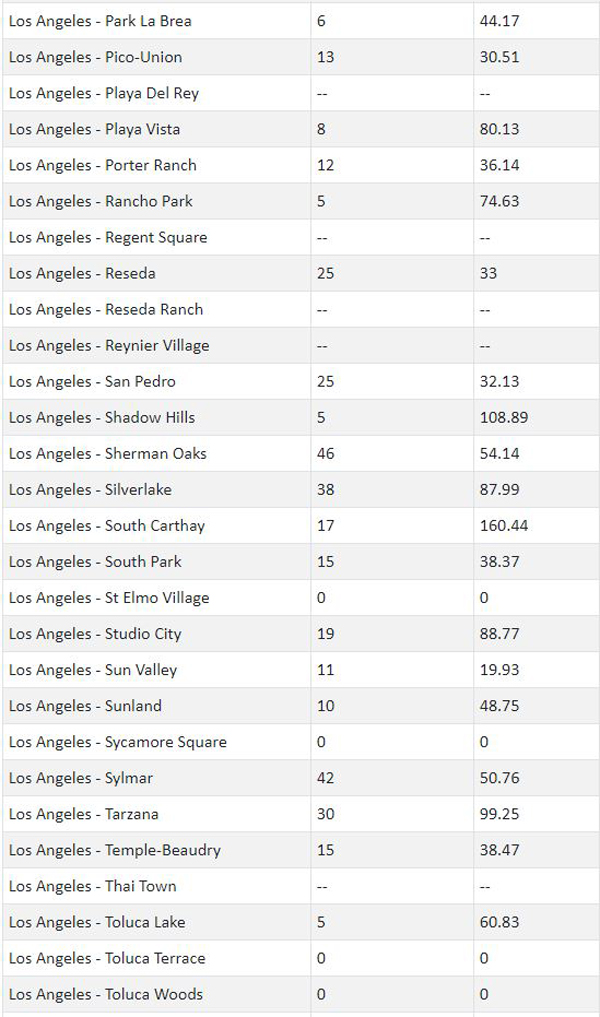Click Los Angeles - Thai Town row name
This screenshot has width=600, height=1017.
coord(93,886)
